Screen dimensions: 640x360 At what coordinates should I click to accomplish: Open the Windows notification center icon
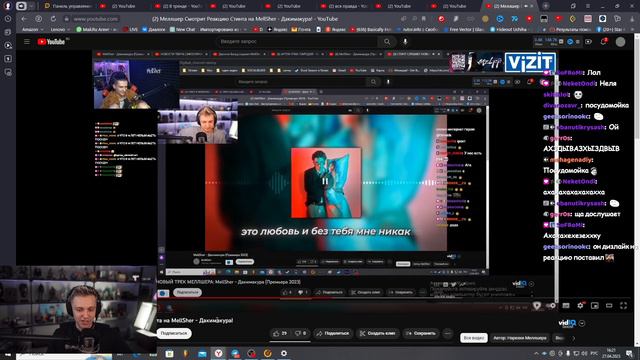(629, 353)
